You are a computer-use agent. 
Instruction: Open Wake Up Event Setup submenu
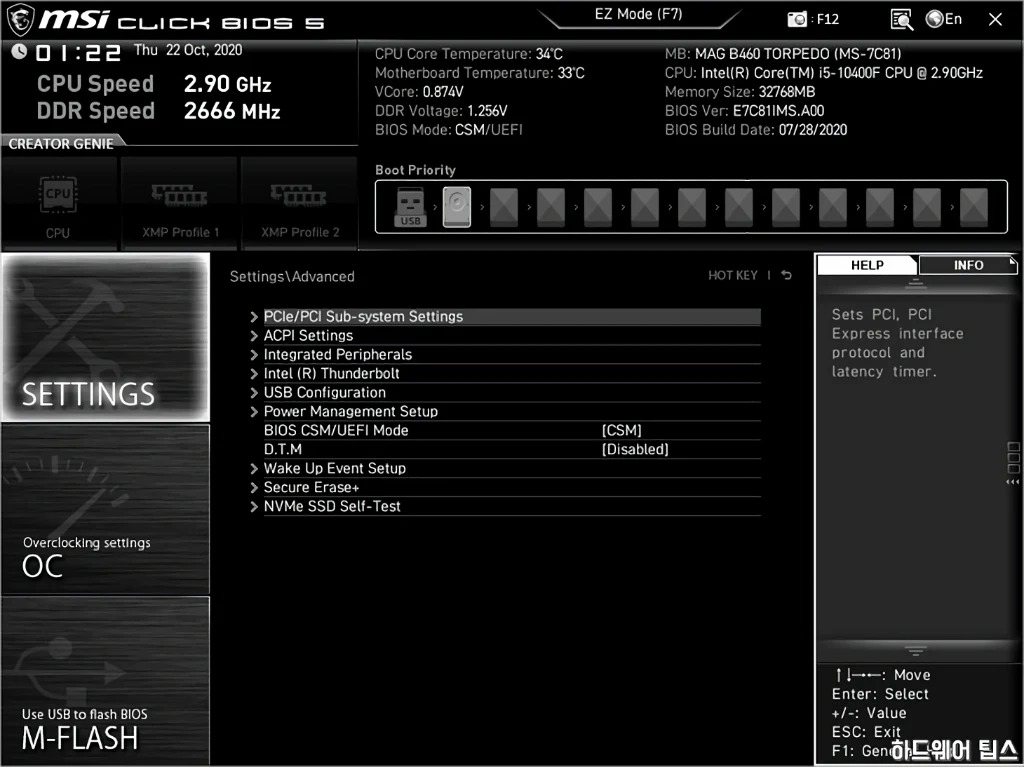[512, 468]
